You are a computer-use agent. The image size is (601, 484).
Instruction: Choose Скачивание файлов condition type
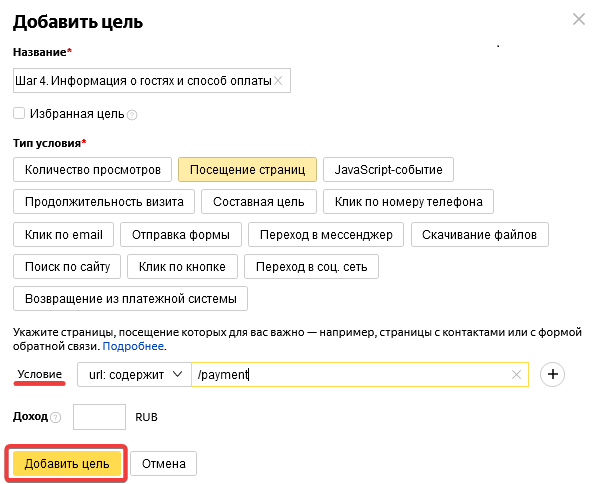coord(479,235)
